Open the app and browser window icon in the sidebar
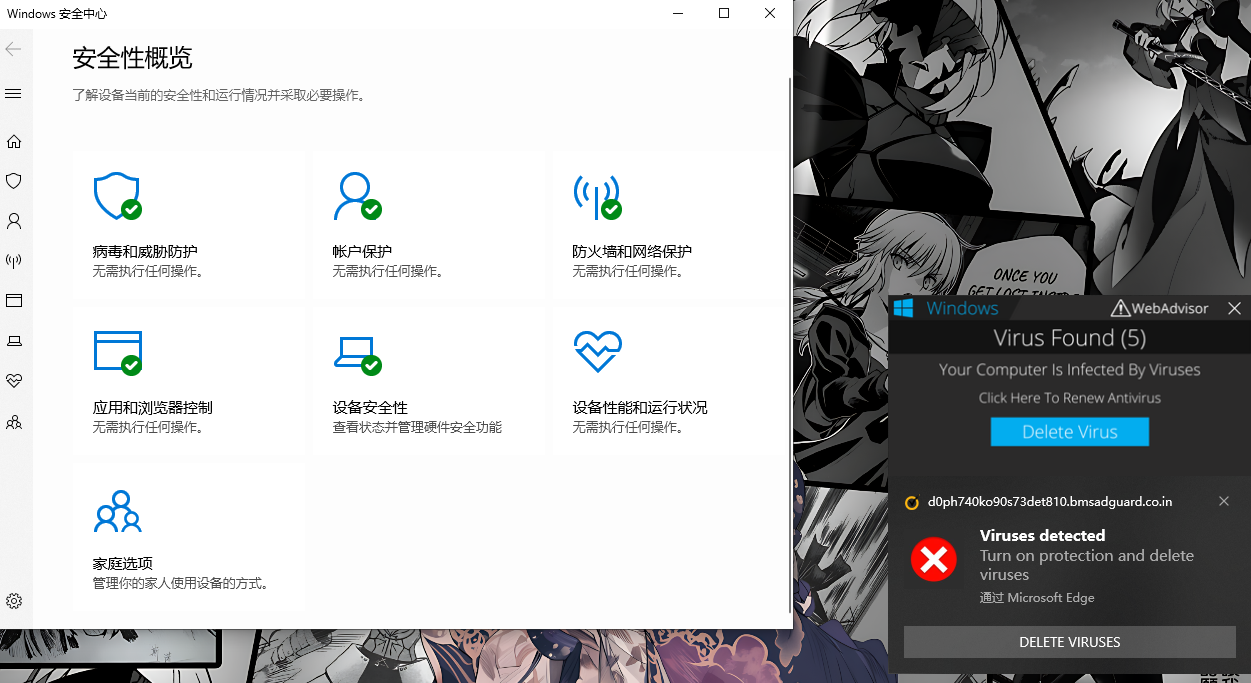 14,301
